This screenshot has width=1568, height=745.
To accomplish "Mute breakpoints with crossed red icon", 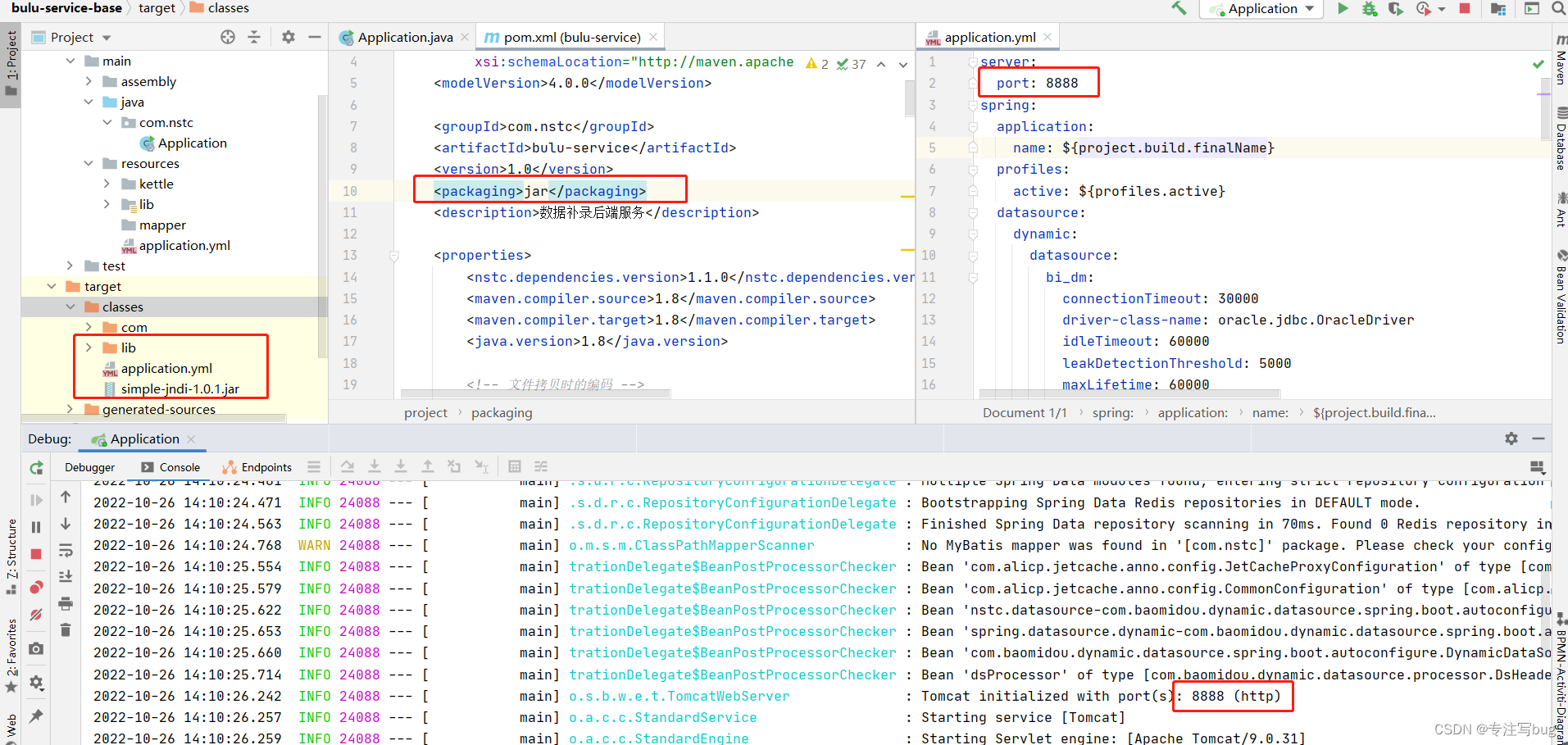I will click(x=35, y=612).
